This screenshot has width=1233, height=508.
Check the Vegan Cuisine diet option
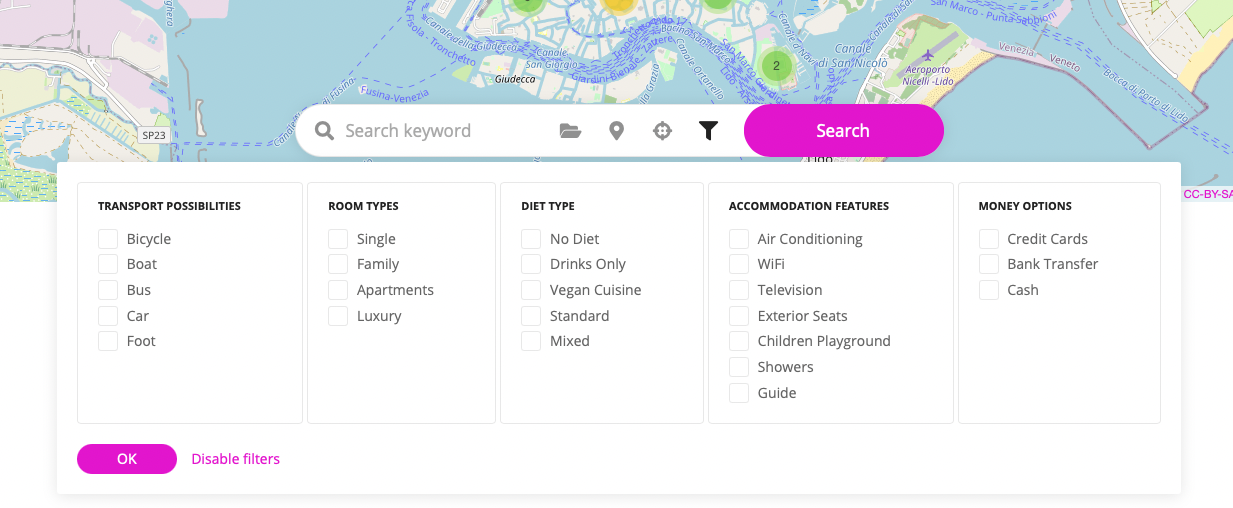click(531, 290)
